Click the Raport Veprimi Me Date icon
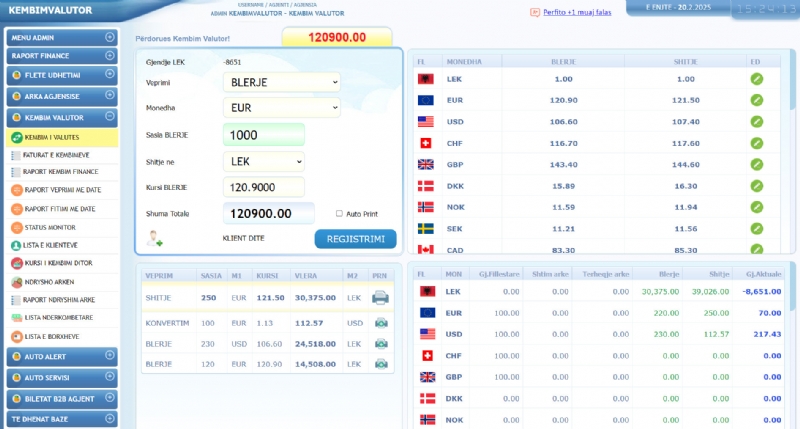 click(x=17, y=190)
